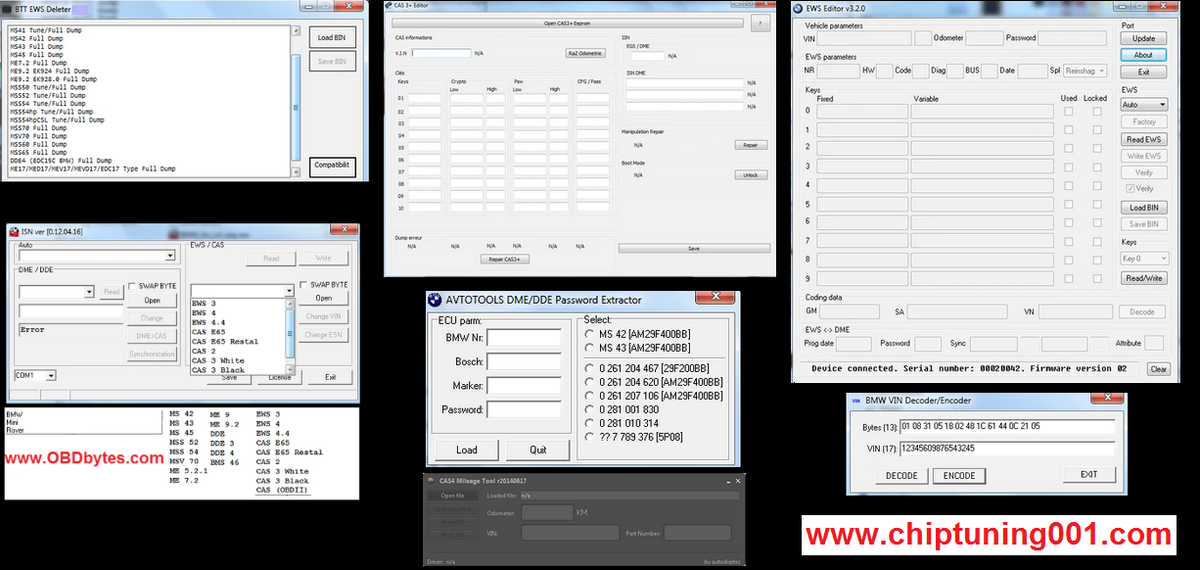Click the ENCODE button in VIN Decoder
This screenshot has height=570, width=1200.
(958, 475)
